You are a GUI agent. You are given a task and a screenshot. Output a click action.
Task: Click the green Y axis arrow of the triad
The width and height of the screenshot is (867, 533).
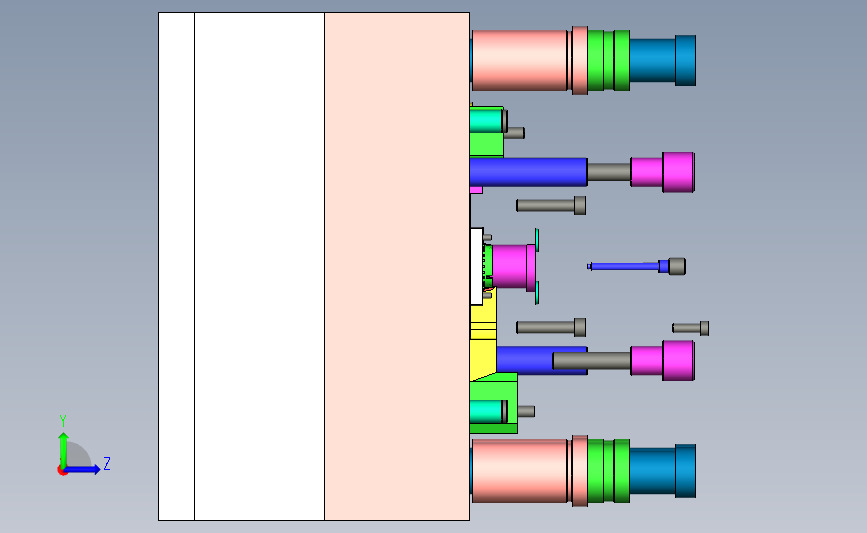(63, 450)
